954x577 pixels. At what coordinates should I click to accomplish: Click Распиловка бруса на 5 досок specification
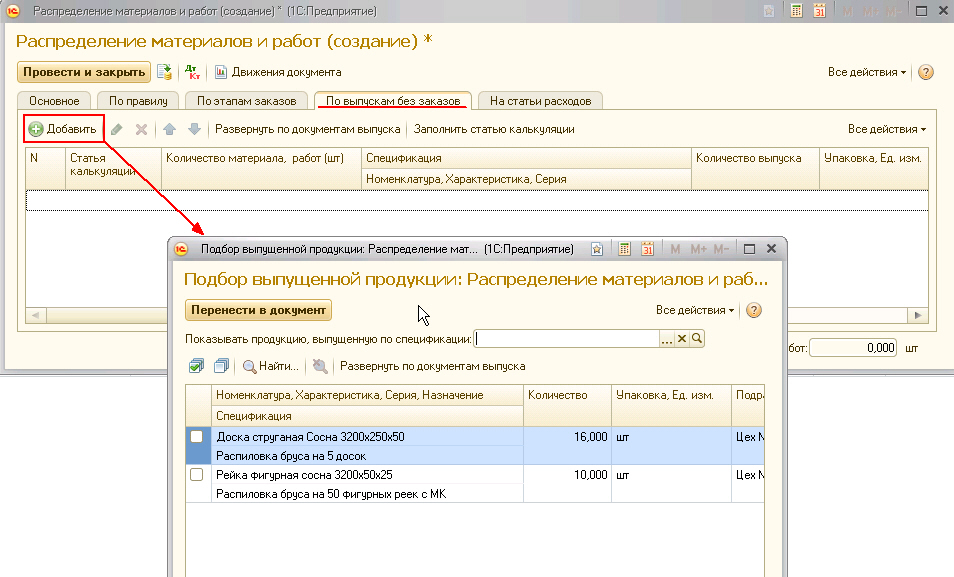(291, 456)
